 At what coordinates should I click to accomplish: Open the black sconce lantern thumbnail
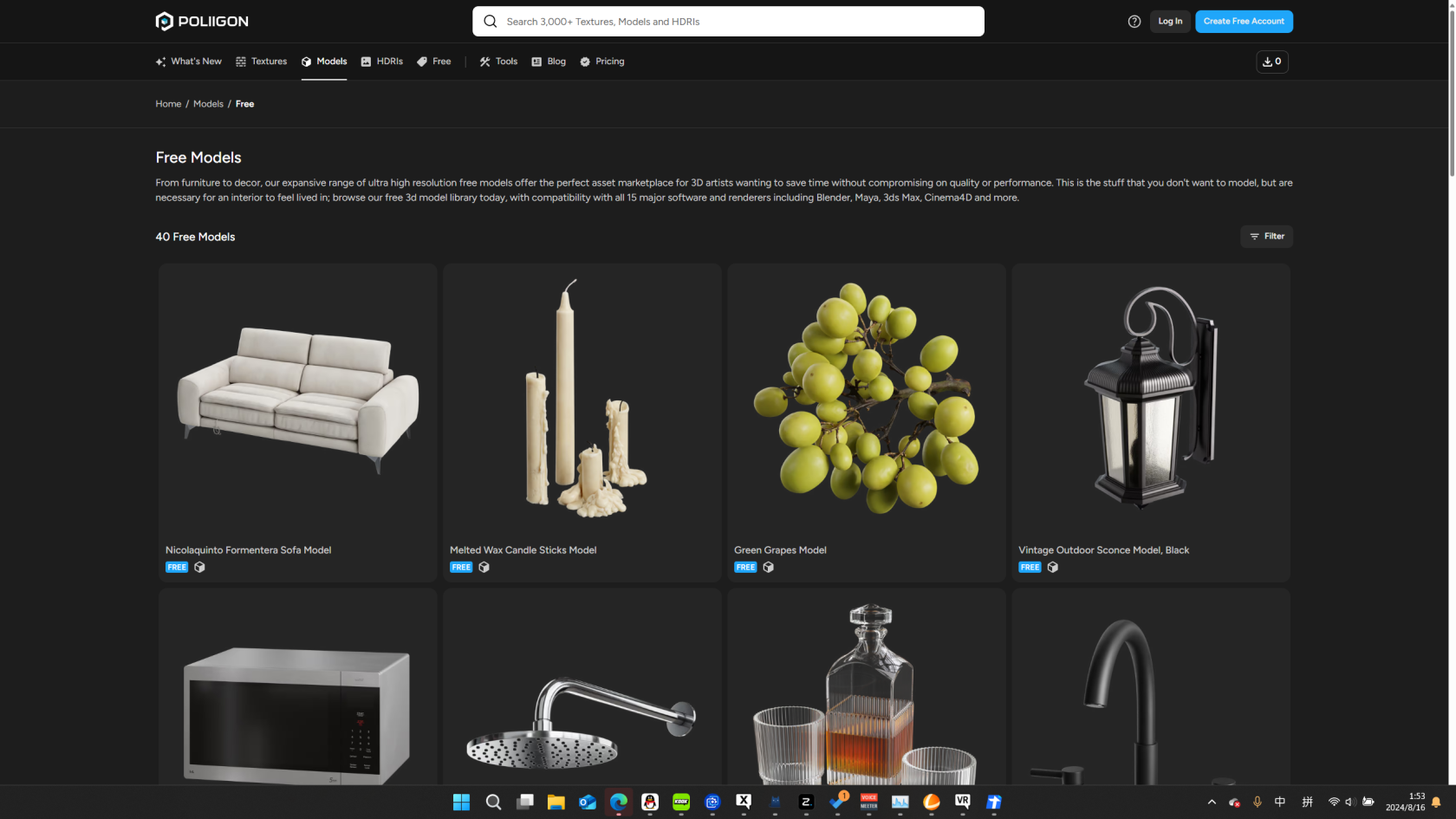tap(1151, 401)
